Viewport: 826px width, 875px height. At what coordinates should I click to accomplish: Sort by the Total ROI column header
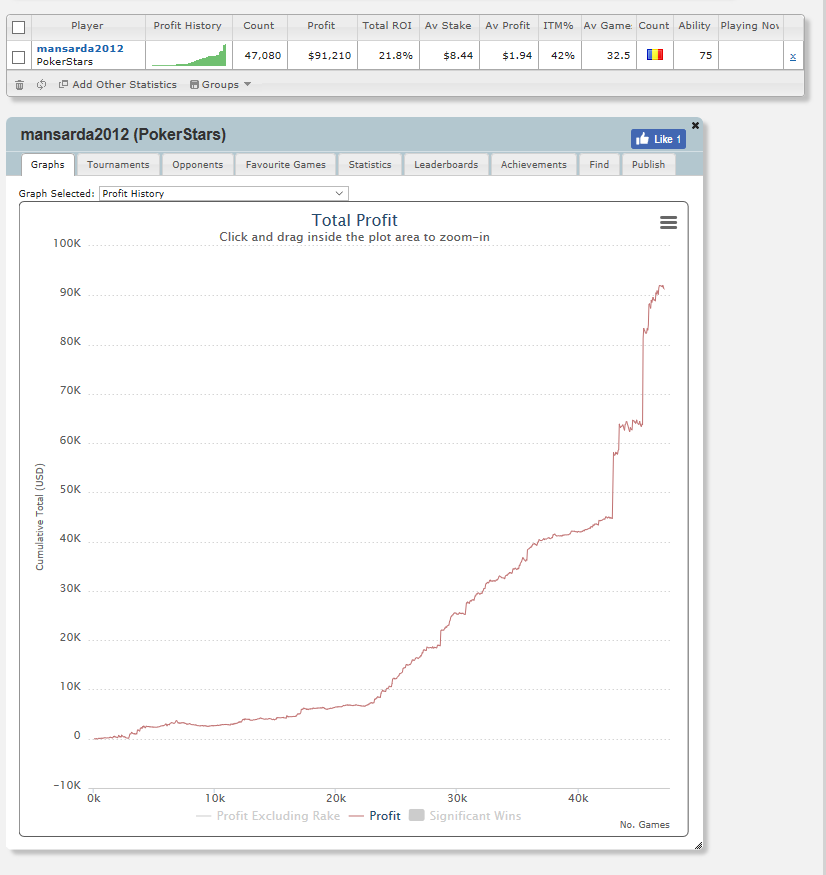coord(387,26)
